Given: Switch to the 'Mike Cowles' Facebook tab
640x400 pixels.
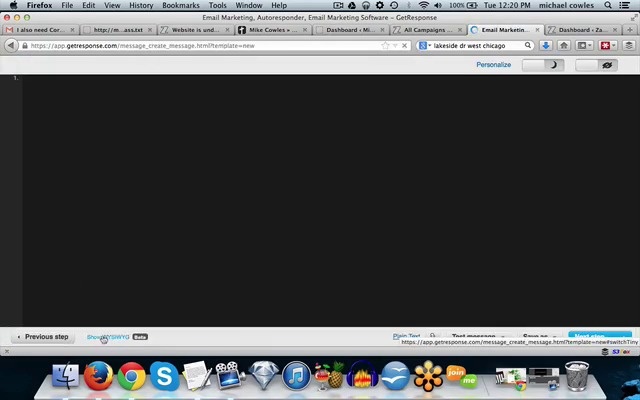Looking at the screenshot, I should (x=273, y=30).
